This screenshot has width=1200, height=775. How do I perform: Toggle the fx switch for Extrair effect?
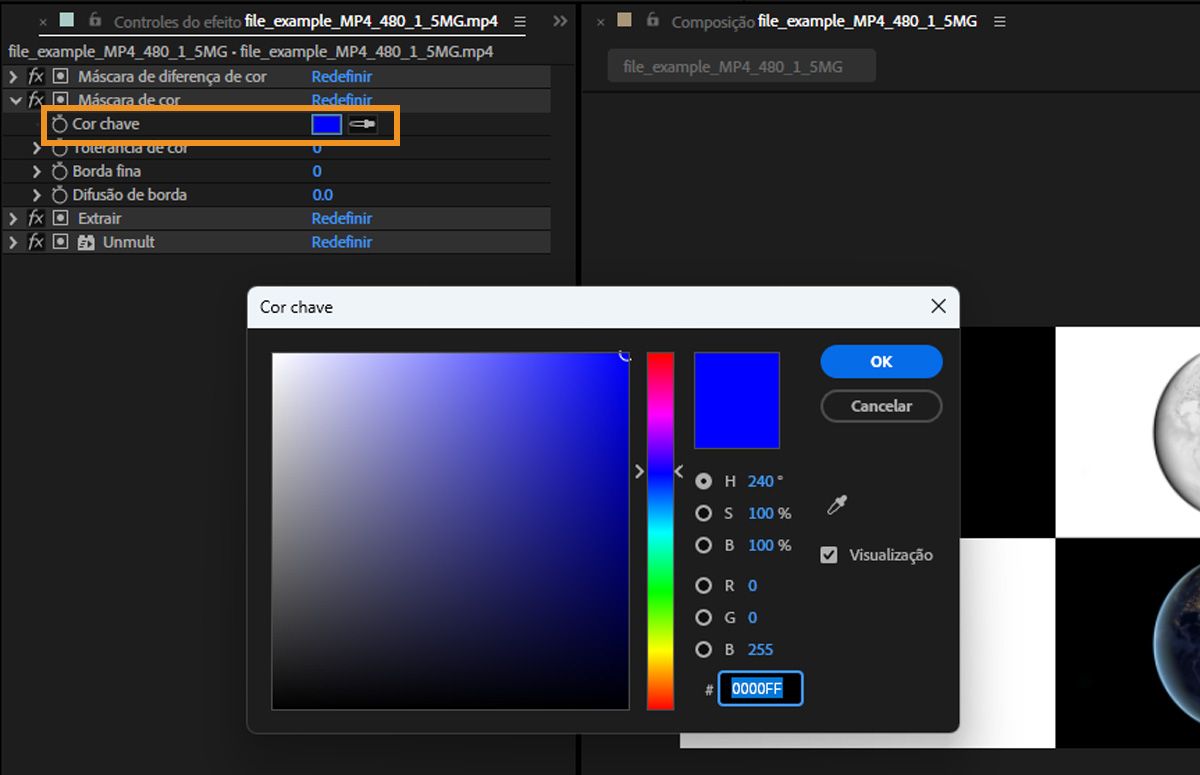point(36,218)
